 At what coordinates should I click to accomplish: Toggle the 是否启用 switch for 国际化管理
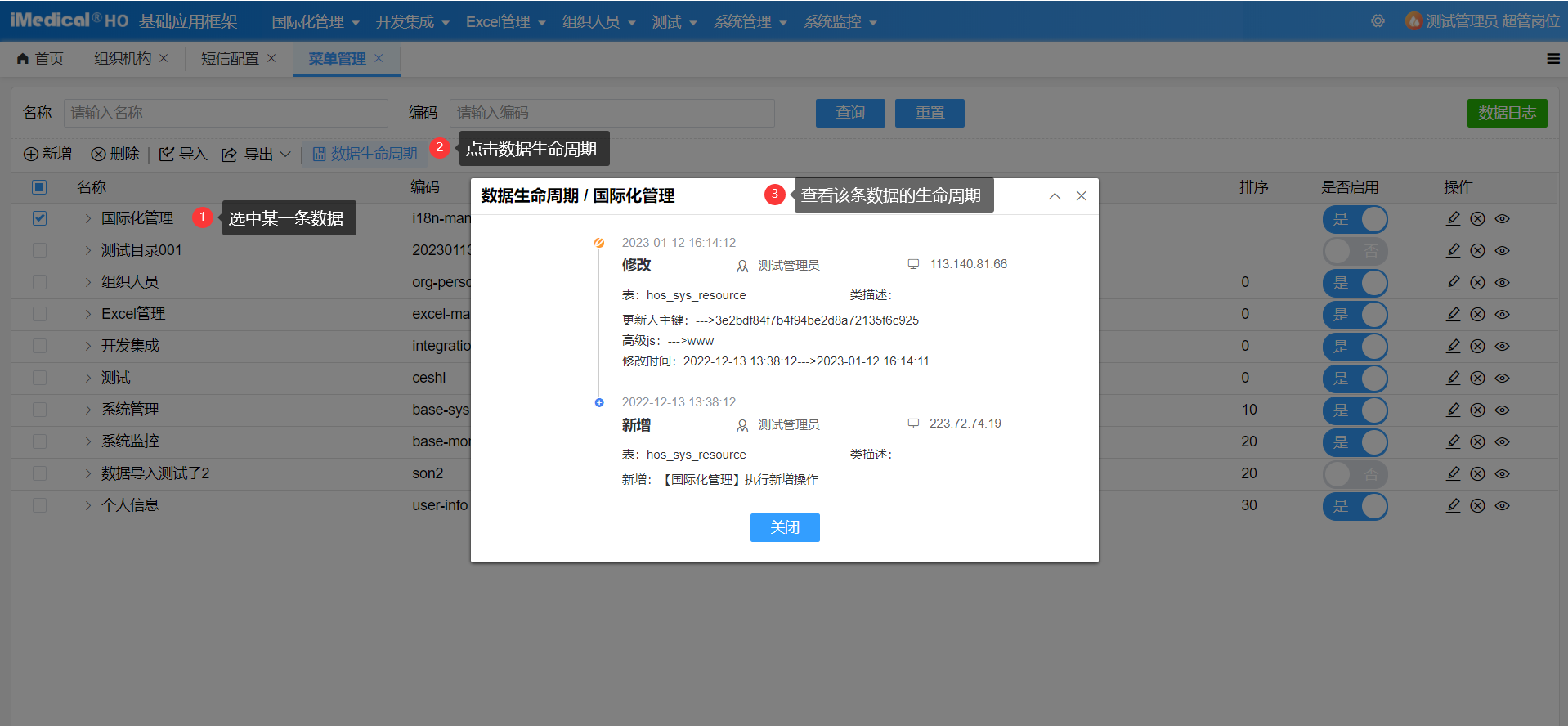pyautogui.click(x=1355, y=219)
